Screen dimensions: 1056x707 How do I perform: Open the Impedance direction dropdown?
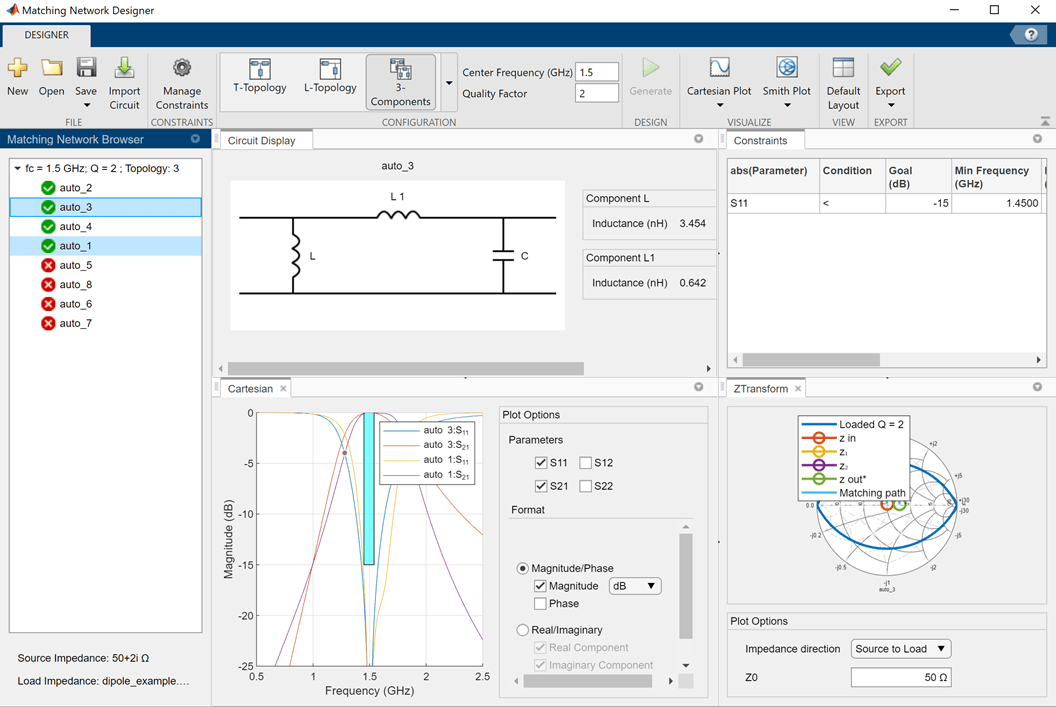tap(900, 649)
